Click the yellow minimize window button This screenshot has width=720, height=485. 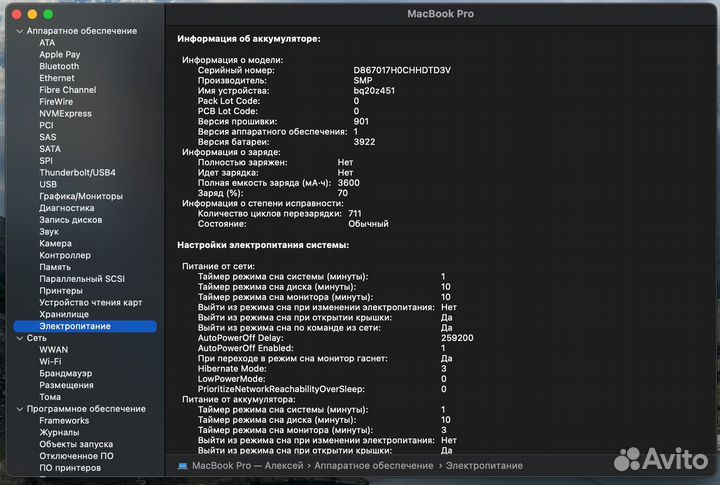(32, 14)
